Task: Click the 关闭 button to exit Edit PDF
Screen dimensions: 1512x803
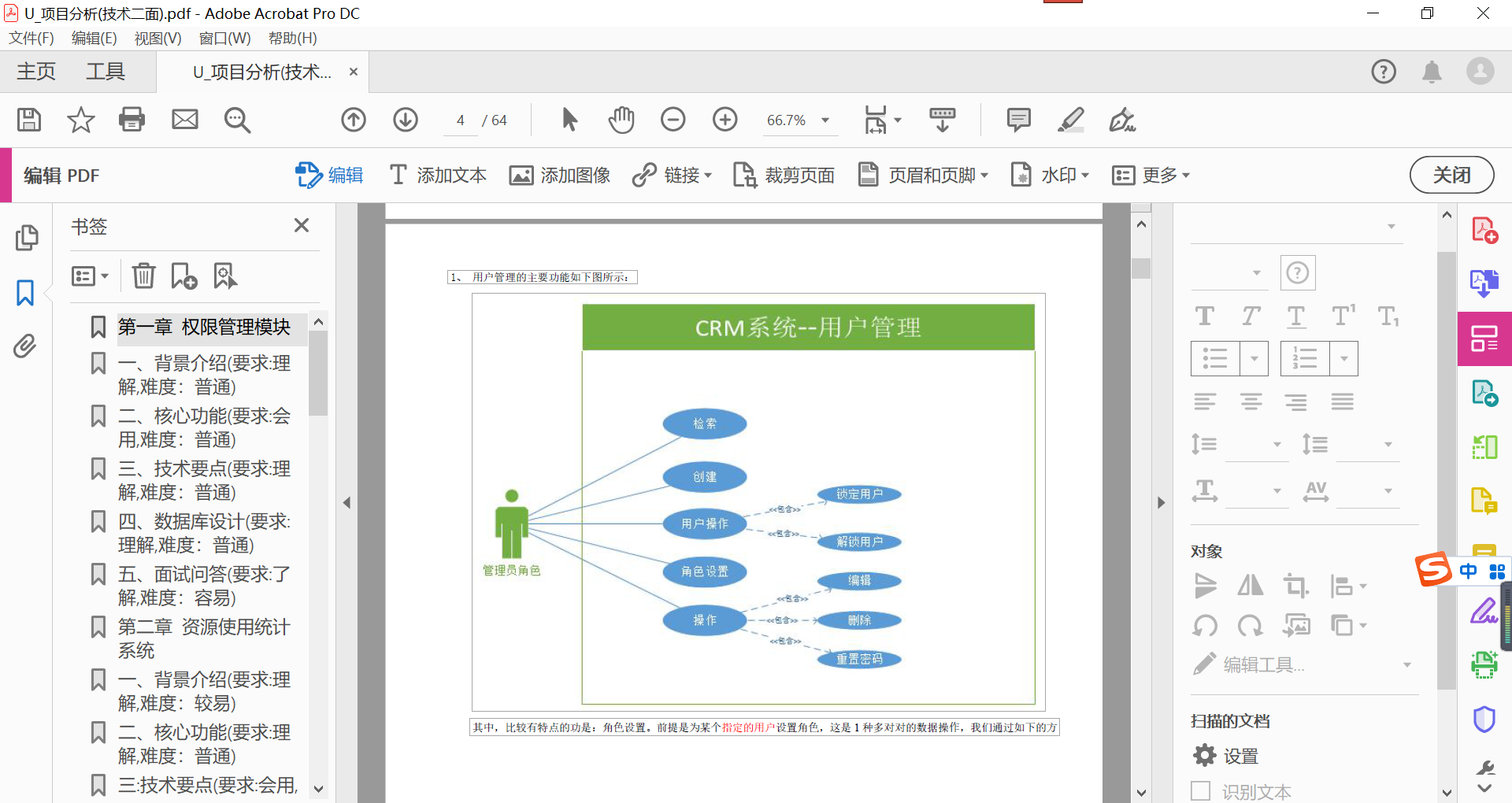Action: (1451, 175)
